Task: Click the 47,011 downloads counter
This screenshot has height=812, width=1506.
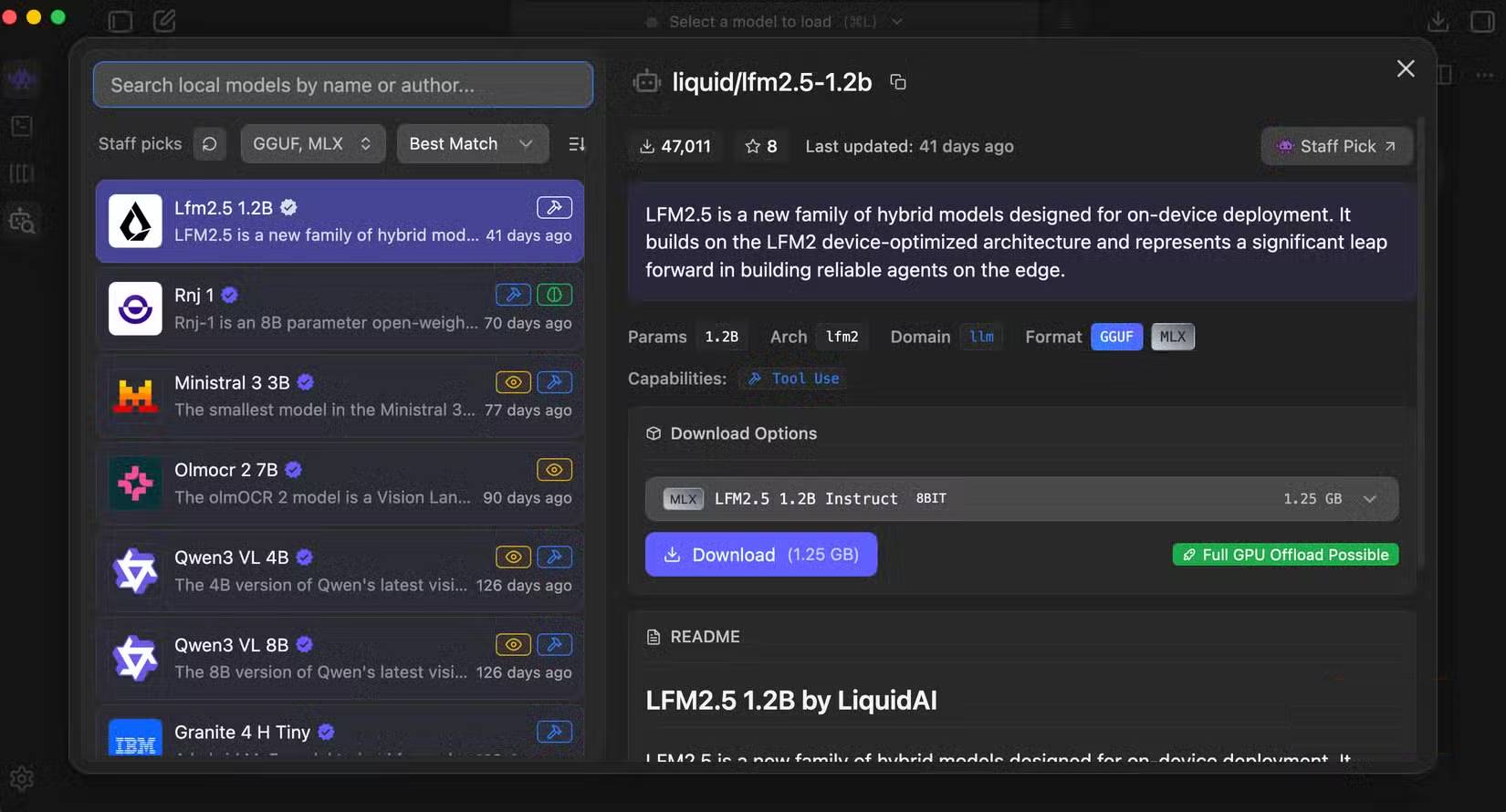Action: (x=675, y=146)
